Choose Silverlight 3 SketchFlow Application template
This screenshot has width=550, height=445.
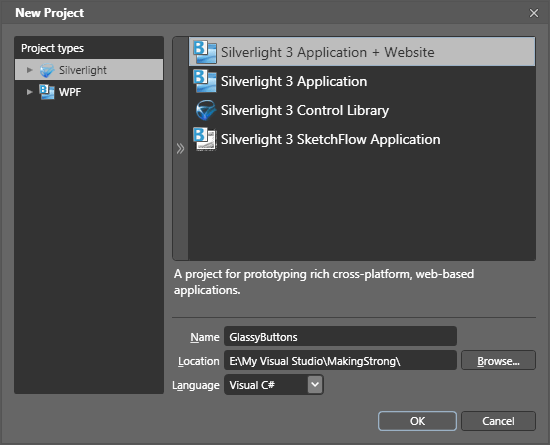pyautogui.click(x=362, y=139)
